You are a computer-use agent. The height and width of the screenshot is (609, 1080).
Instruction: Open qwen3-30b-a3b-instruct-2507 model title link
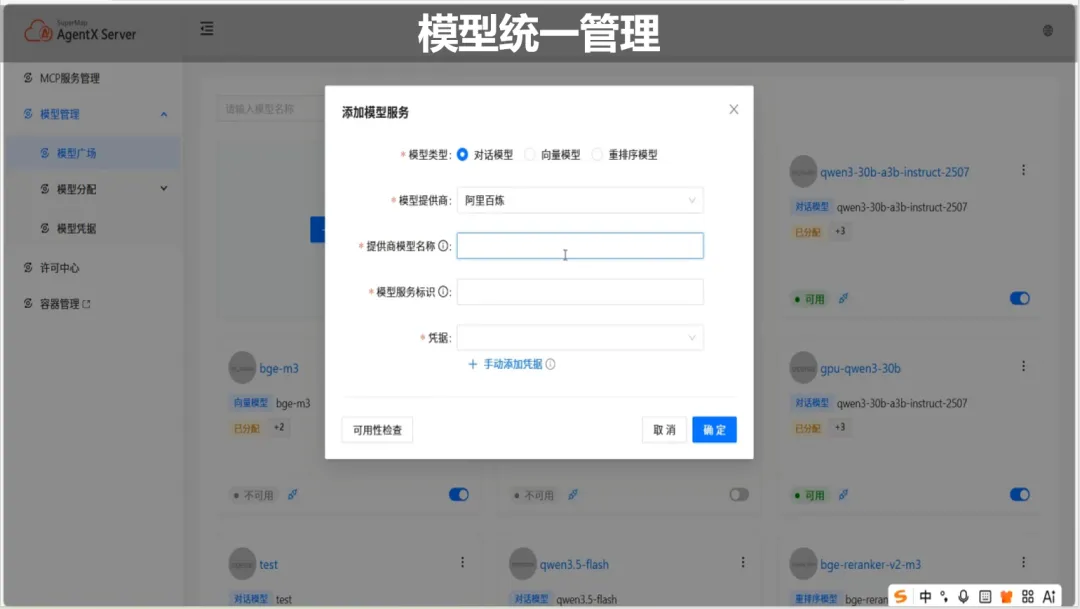[x=894, y=172]
